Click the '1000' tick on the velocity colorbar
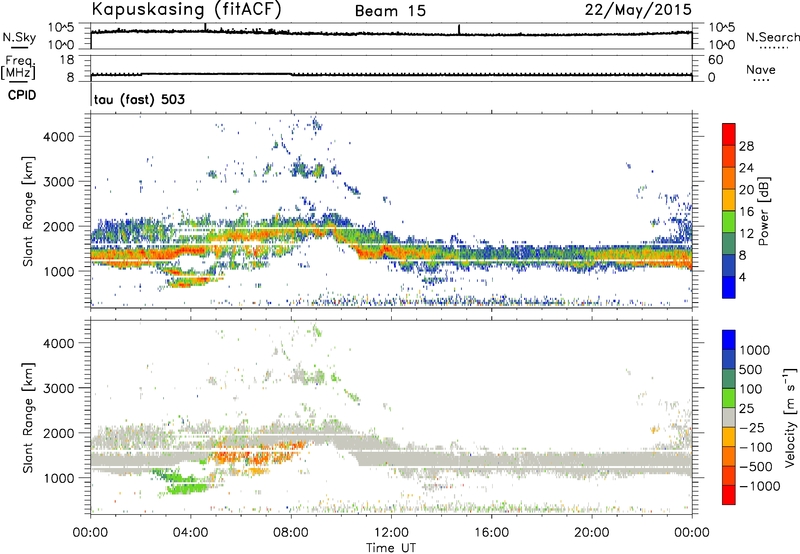The height and width of the screenshot is (554, 800). point(754,350)
